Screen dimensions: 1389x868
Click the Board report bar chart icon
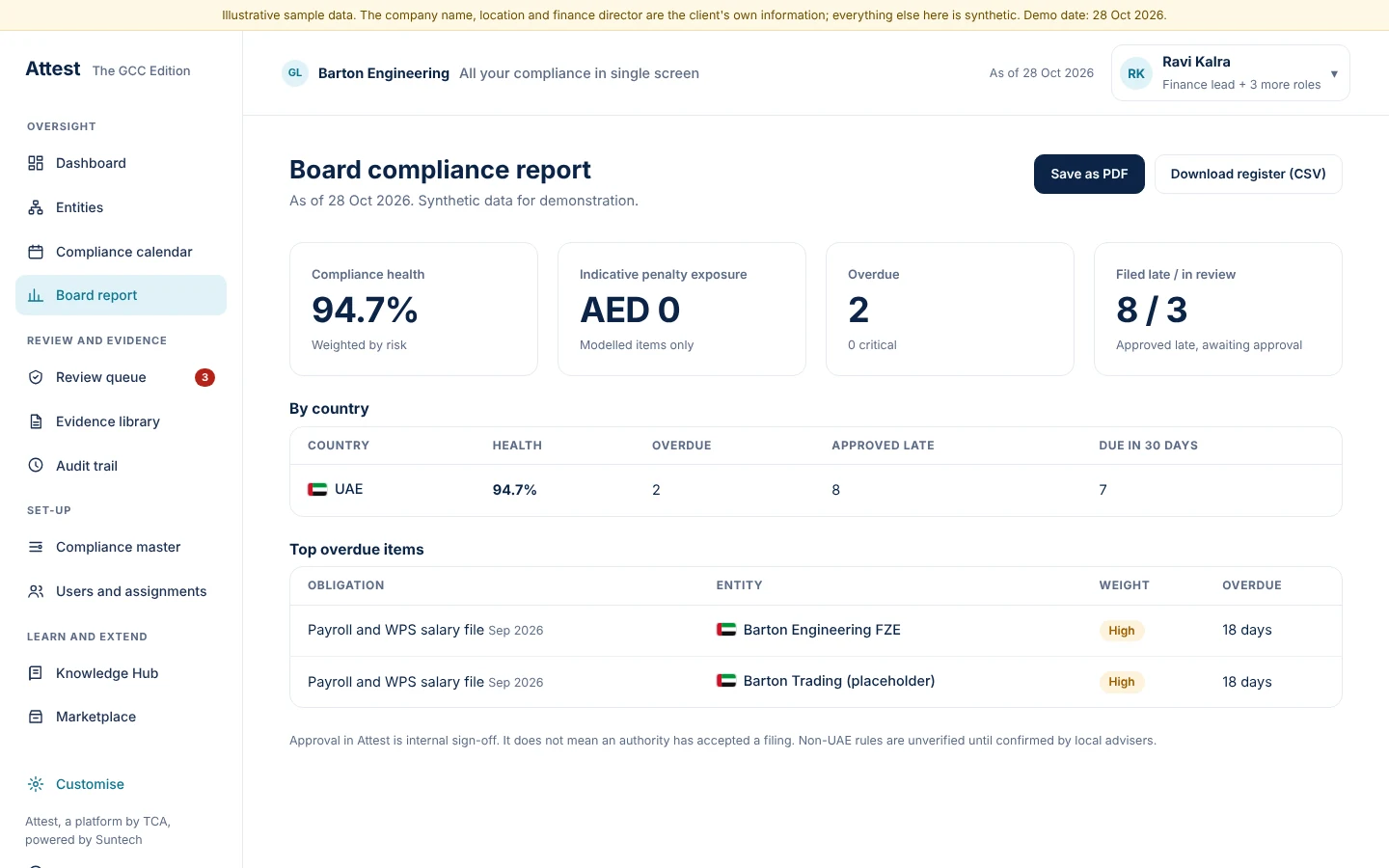36,295
